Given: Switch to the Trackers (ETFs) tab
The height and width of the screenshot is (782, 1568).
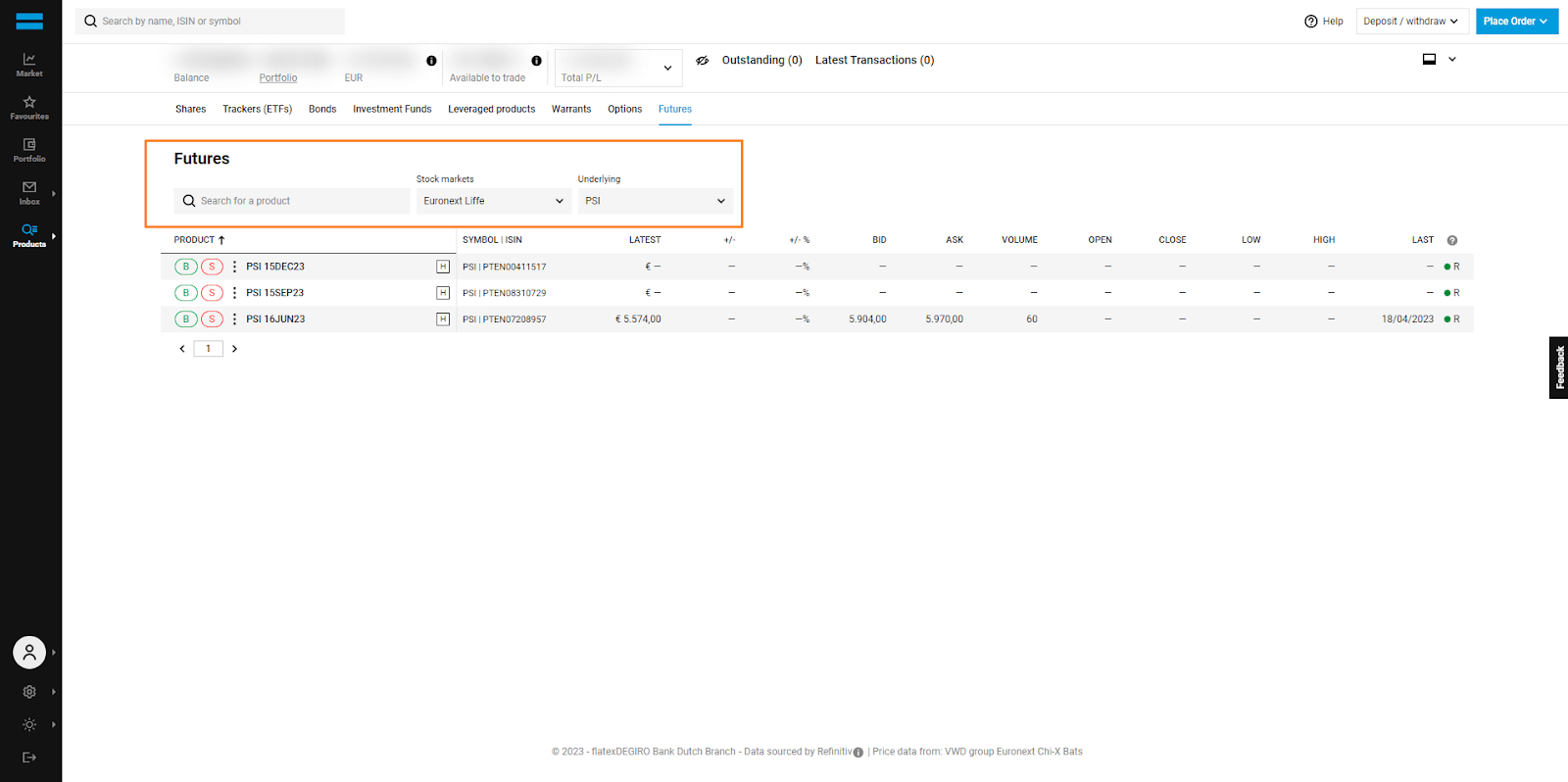Looking at the screenshot, I should [x=257, y=109].
